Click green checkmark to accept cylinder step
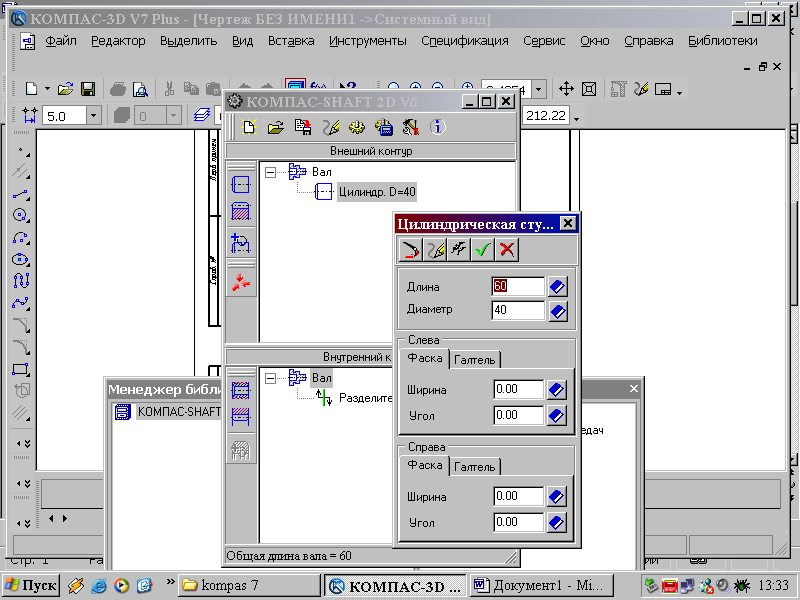 tap(483, 249)
